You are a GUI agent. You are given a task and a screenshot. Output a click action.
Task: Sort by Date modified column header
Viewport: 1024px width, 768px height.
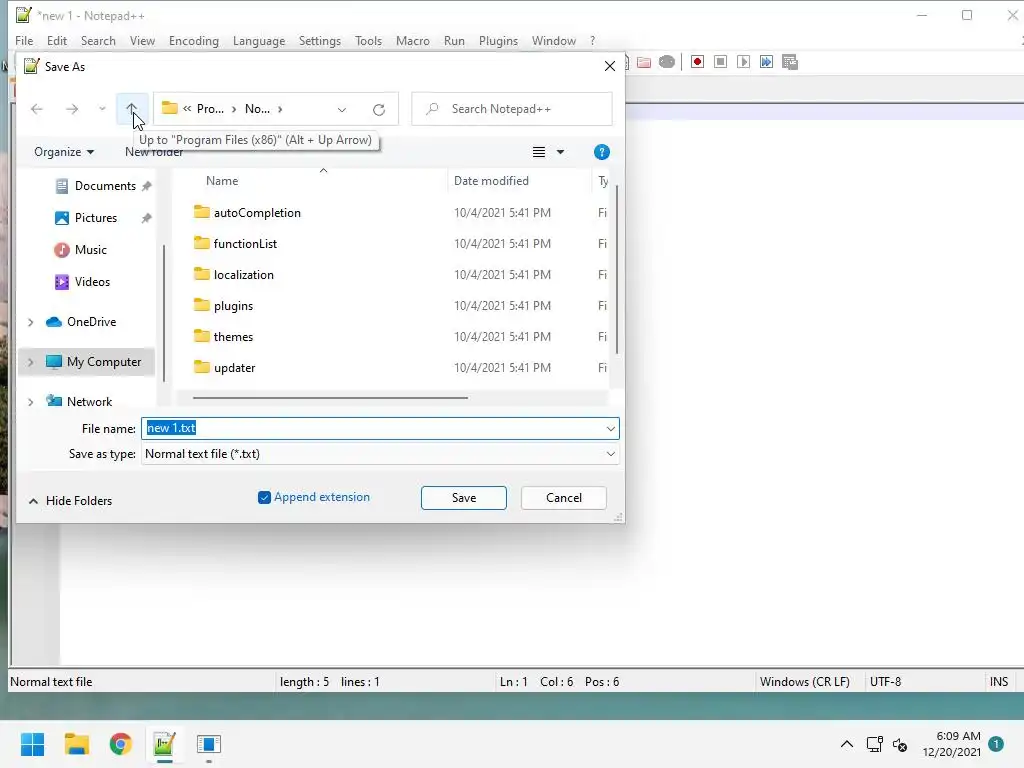(x=491, y=181)
